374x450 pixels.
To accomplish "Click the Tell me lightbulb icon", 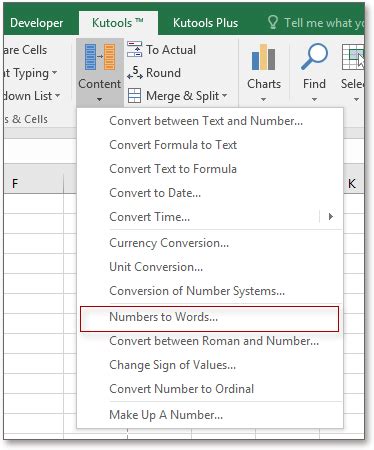I will 273,23.
